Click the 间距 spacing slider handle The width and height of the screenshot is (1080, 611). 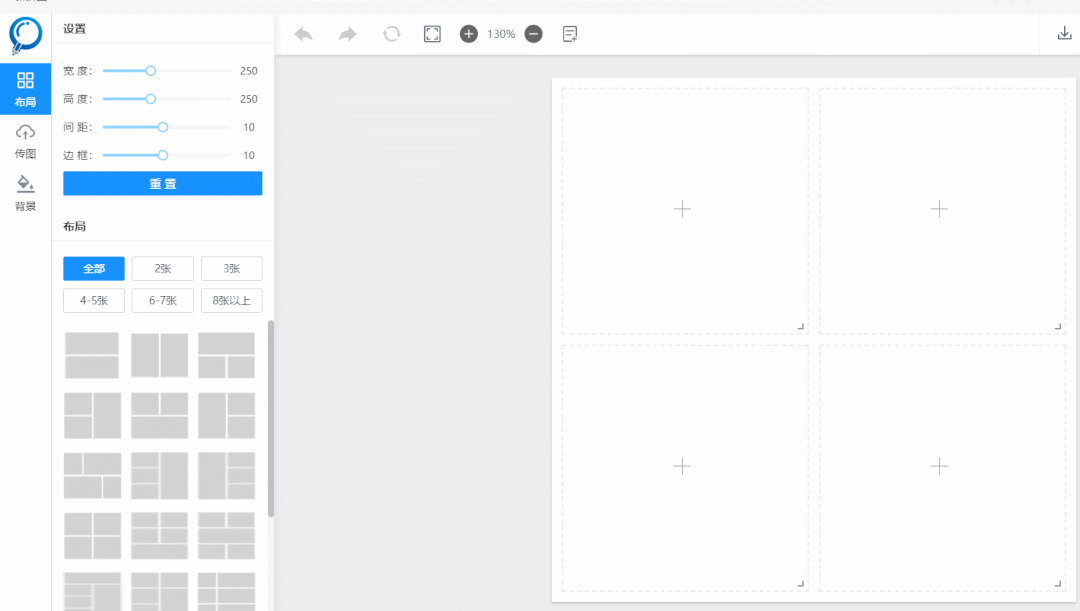coord(163,127)
